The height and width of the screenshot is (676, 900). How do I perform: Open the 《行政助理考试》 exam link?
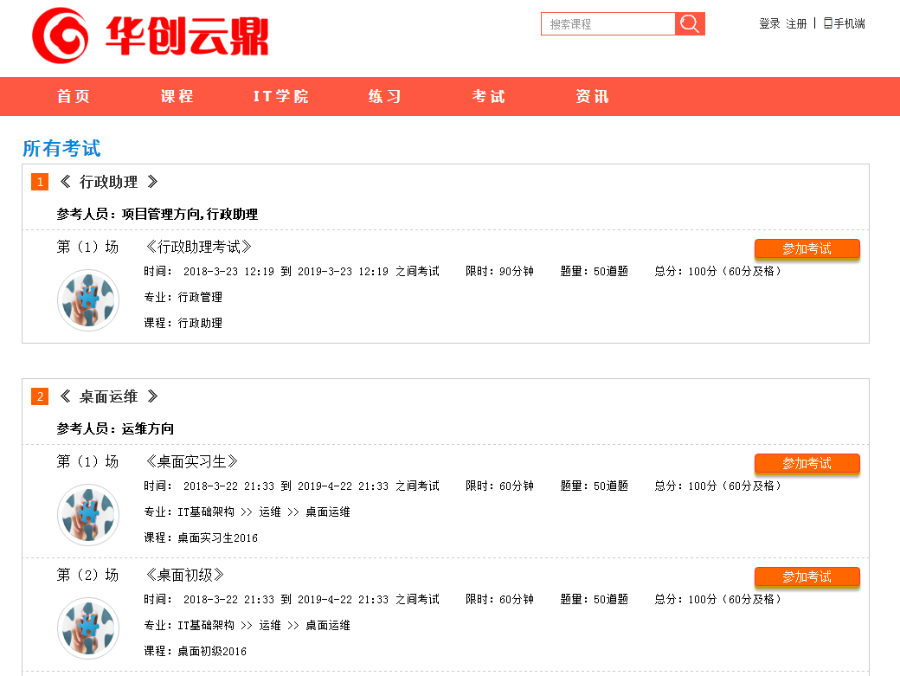[x=197, y=246]
